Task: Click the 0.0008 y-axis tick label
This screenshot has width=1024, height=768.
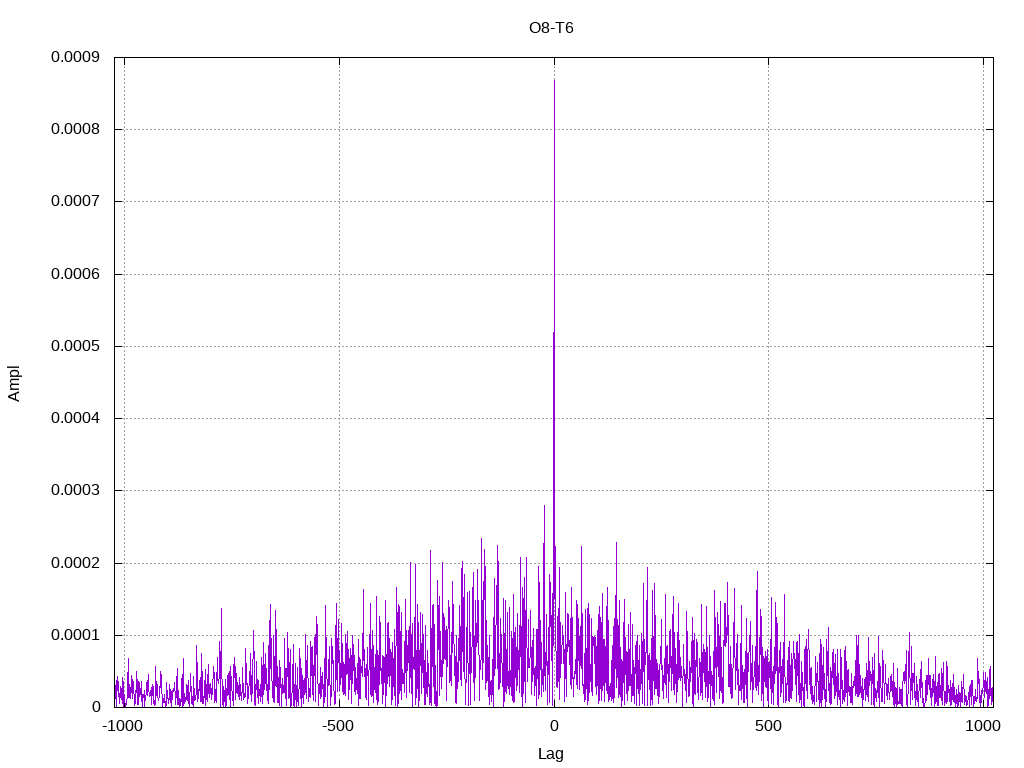Action: (75, 129)
